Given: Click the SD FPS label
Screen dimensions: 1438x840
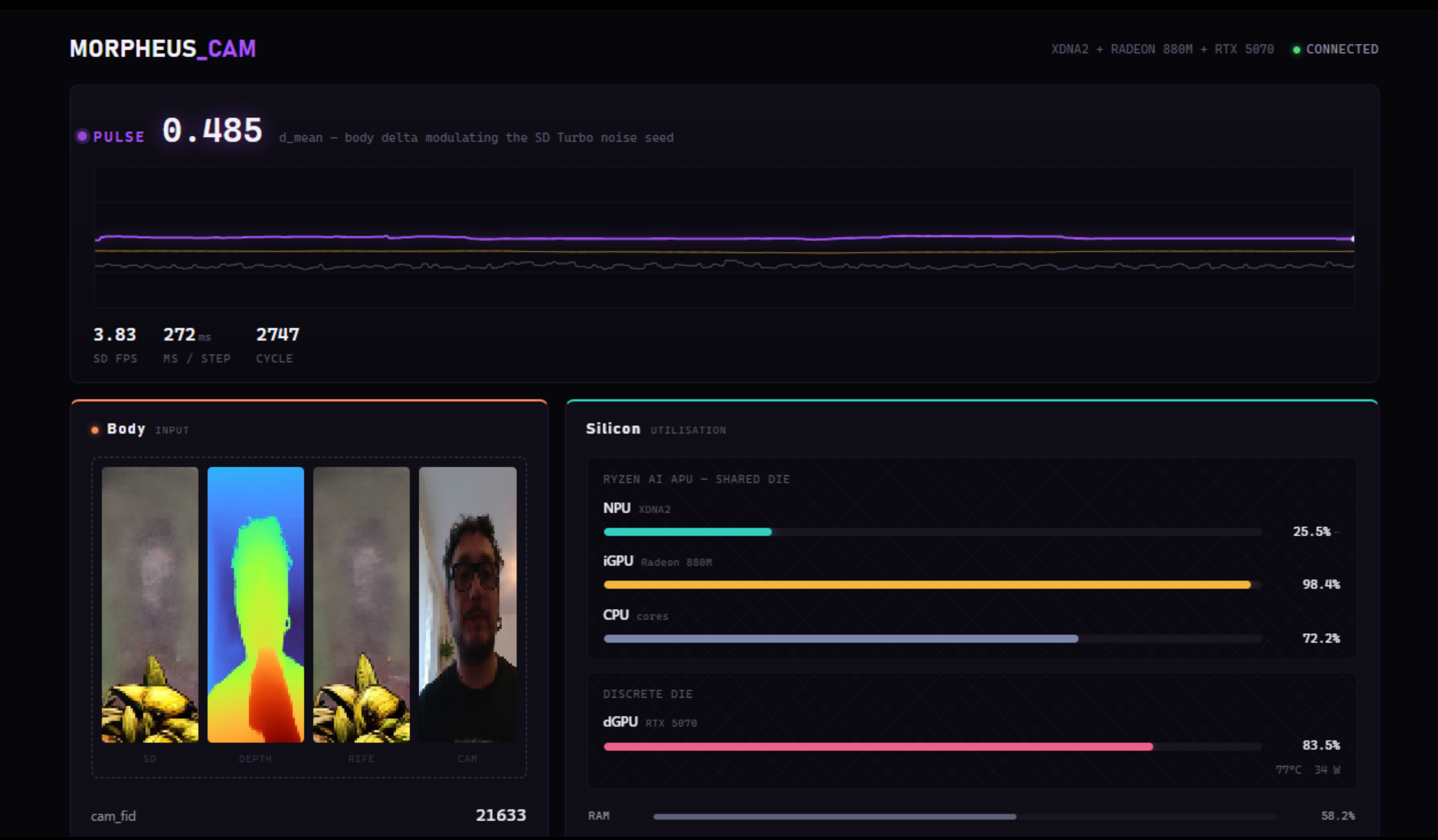Looking at the screenshot, I should [x=115, y=358].
